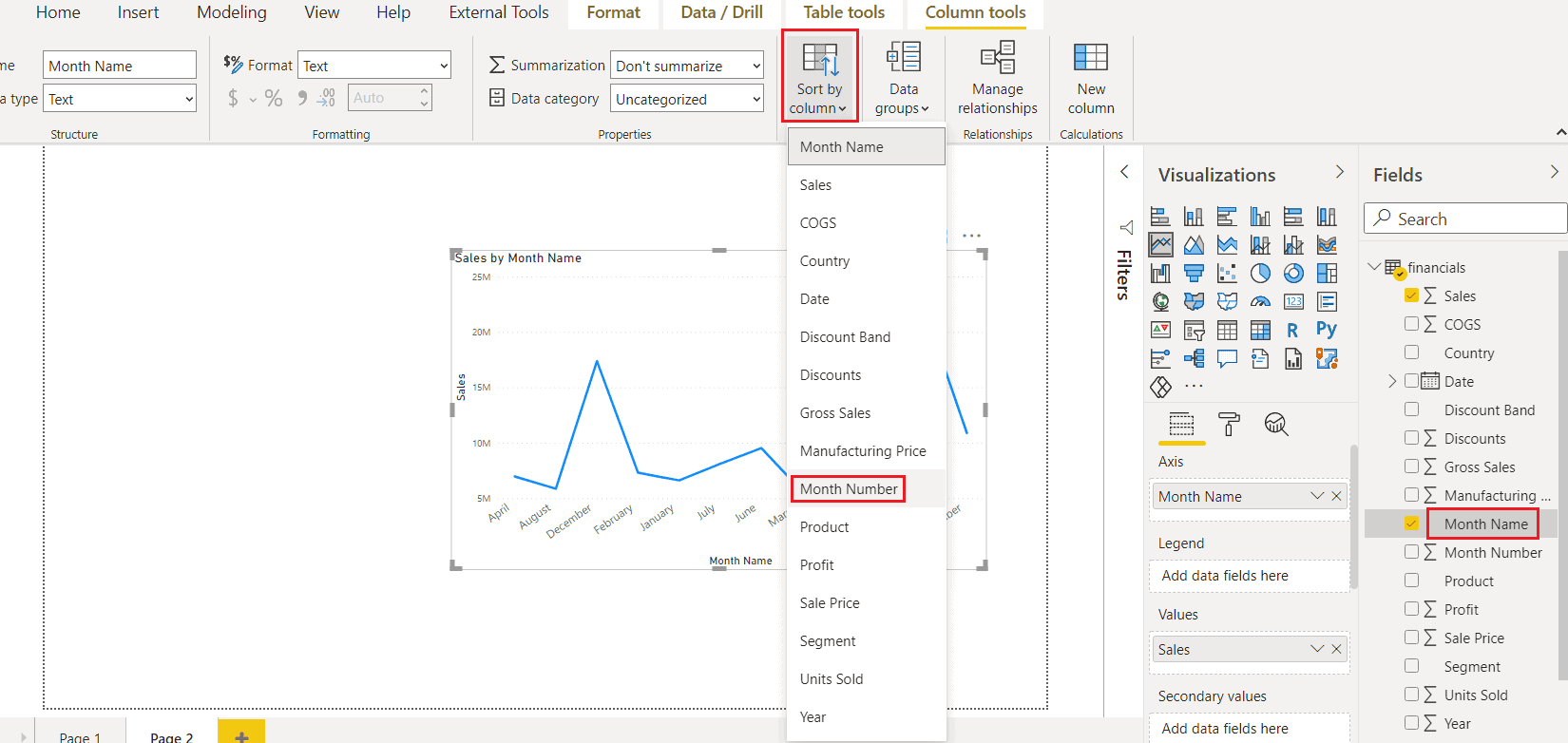Uncheck the Month Name field checkbox
Image resolution: width=1568 pixels, height=743 pixels.
1411,524
